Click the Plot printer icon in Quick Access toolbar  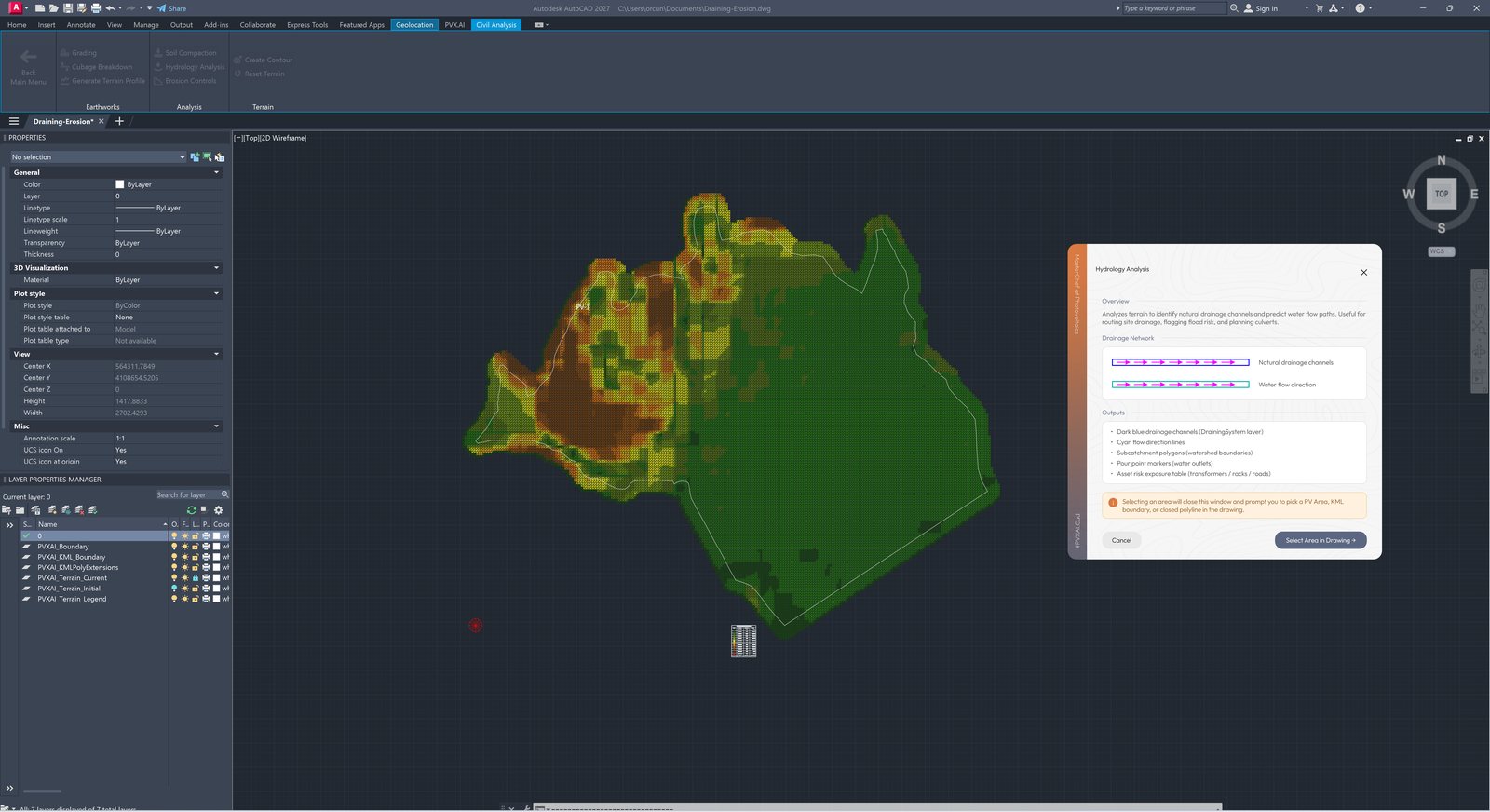(x=95, y=8)
